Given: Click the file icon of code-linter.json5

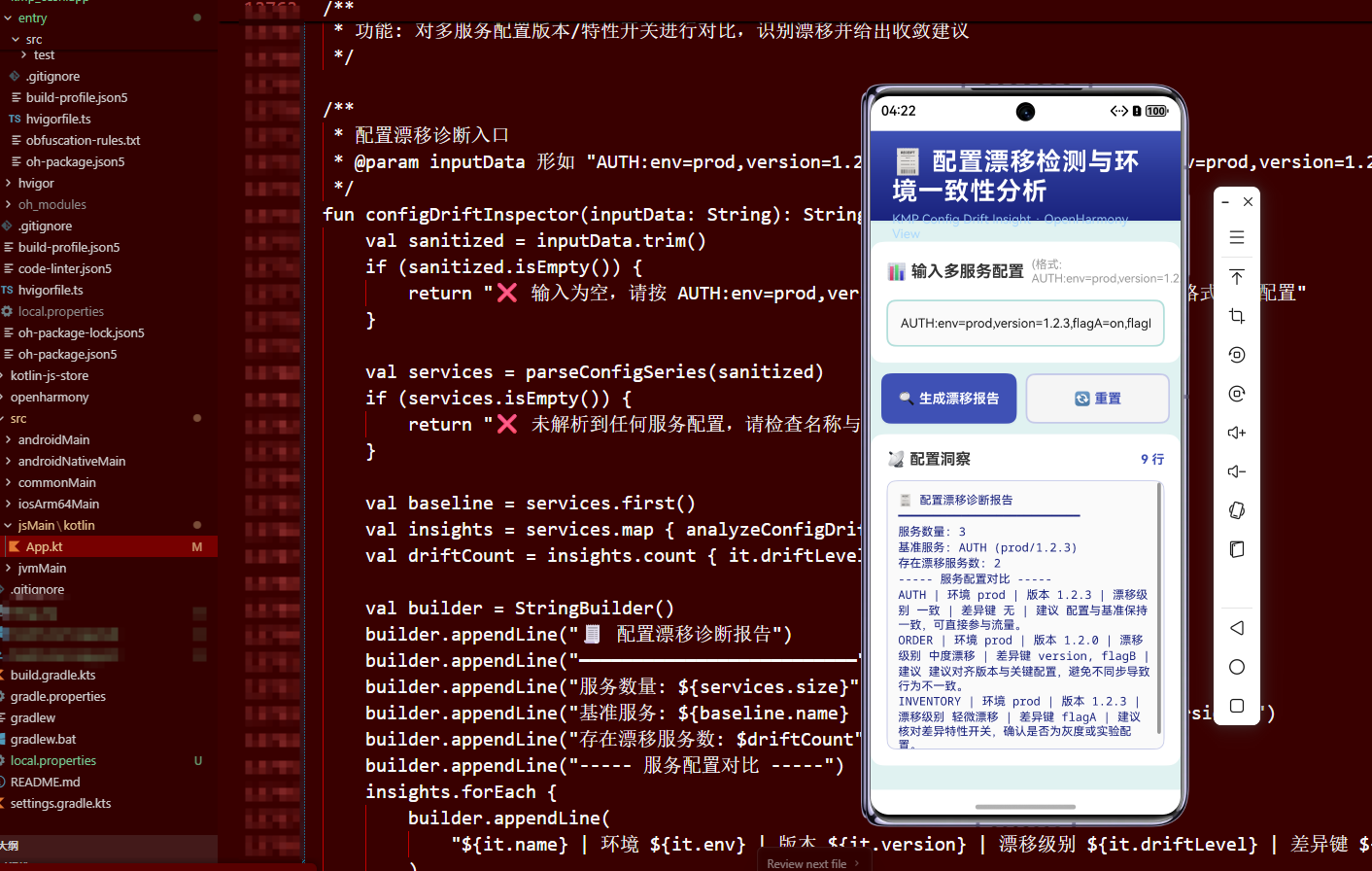Looking at the screenshot, I should pos(9,268).
